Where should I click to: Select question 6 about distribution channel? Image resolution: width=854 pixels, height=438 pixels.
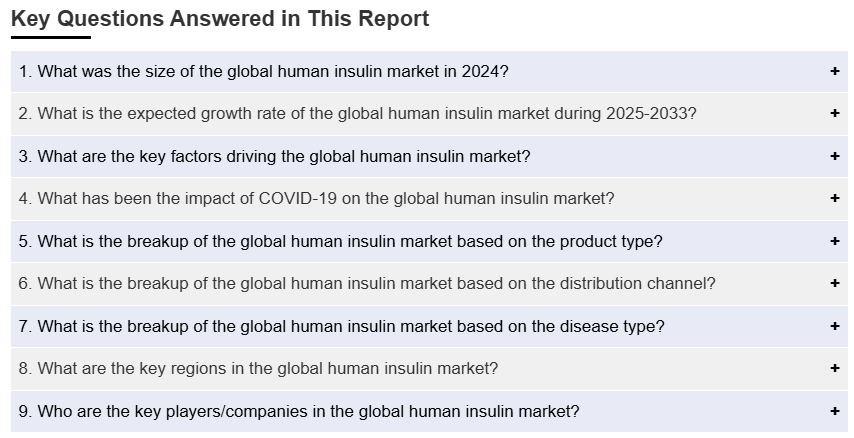pyautogui.click(x=367, y=284)
